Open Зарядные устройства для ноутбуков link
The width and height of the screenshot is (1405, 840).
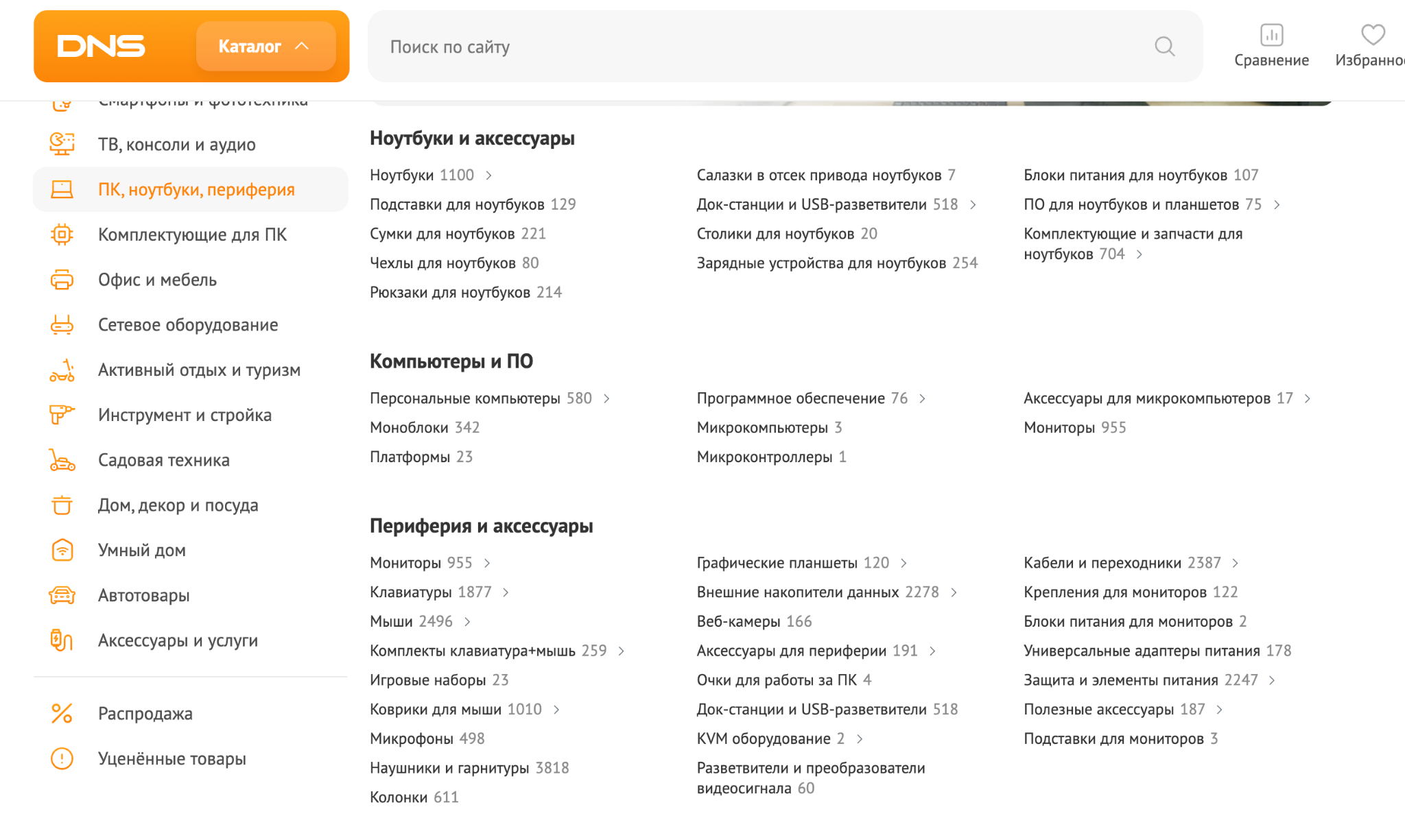coord(837,263)
